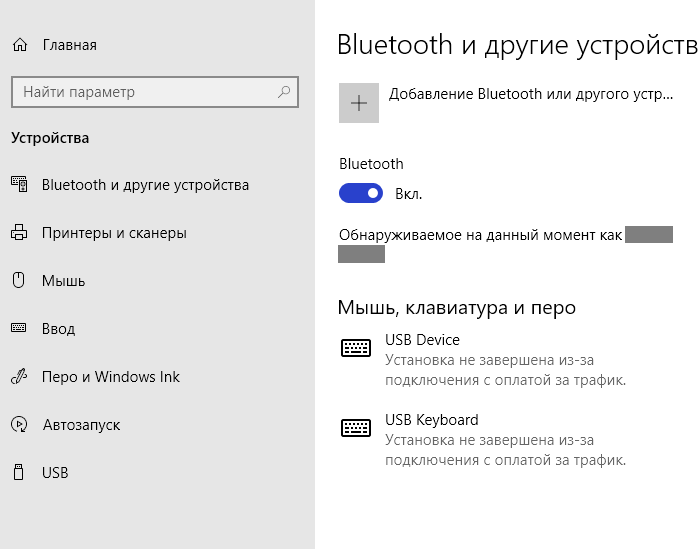This screenshot has width=700, height=549.
Task: Click Добавление Bluetooth или другого устройства text
Action: (531, 94)
